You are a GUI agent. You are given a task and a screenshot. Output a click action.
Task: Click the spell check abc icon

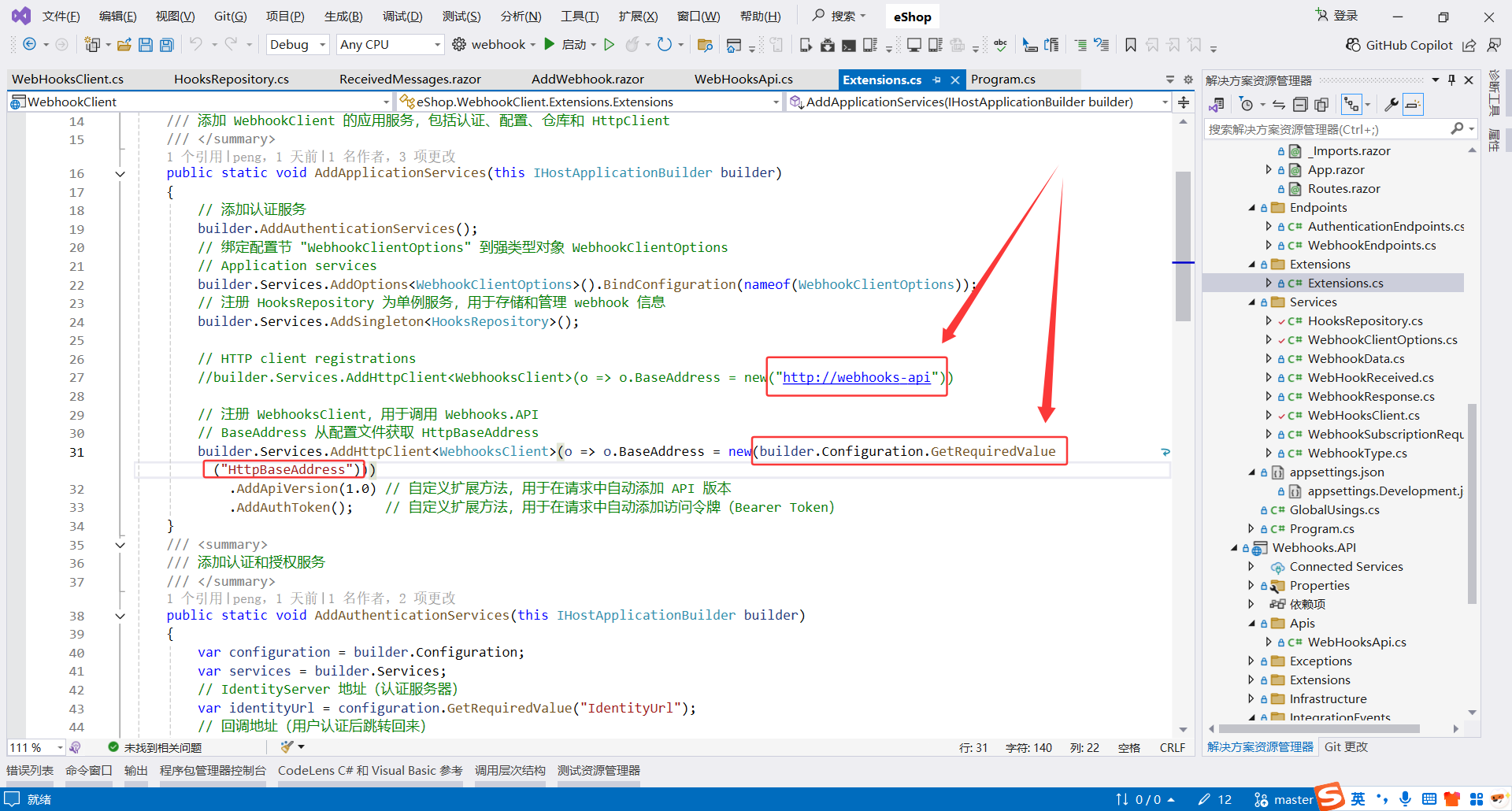coord(1001,45)
